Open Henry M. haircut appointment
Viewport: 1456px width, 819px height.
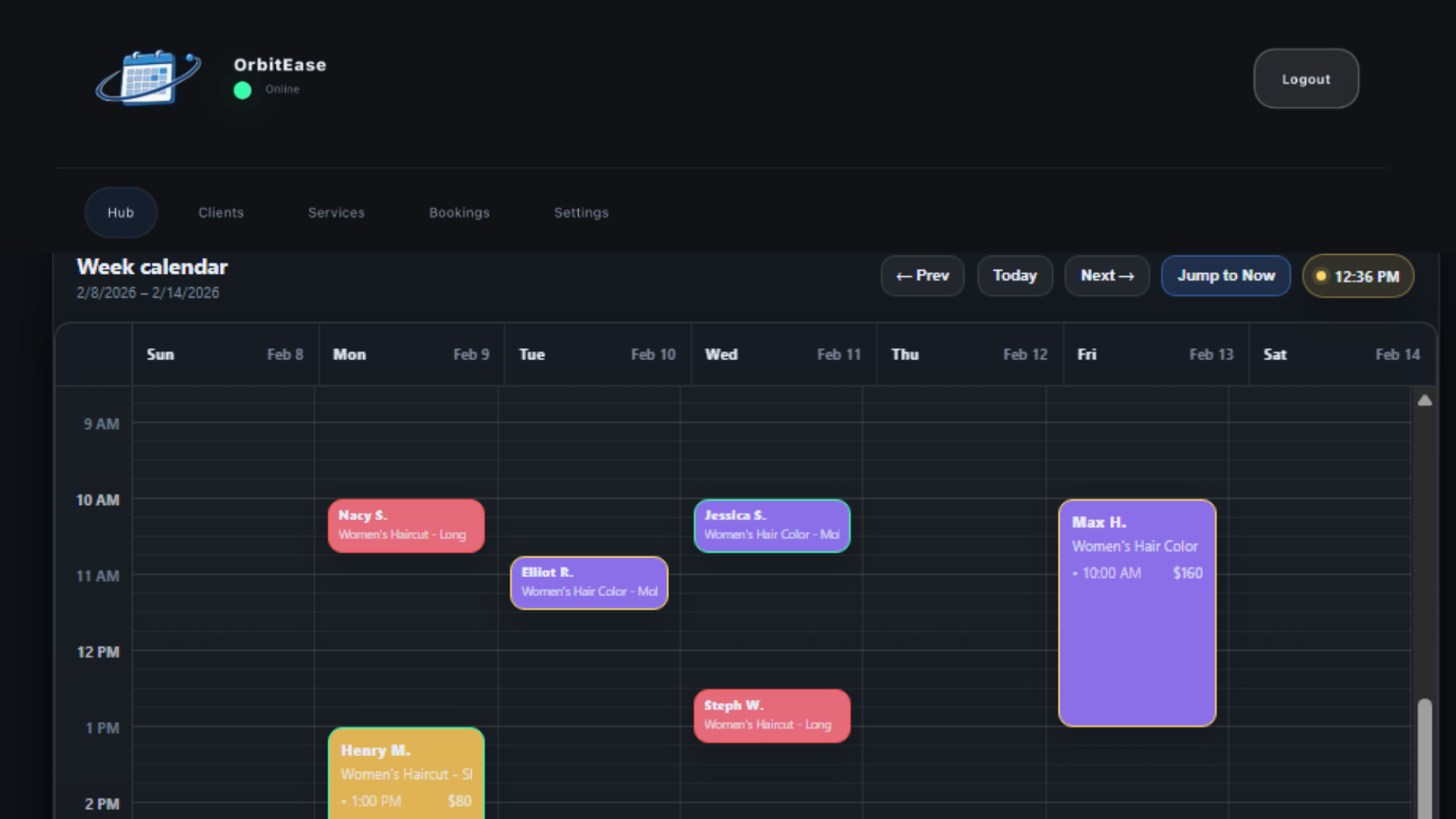coord(406,773)
